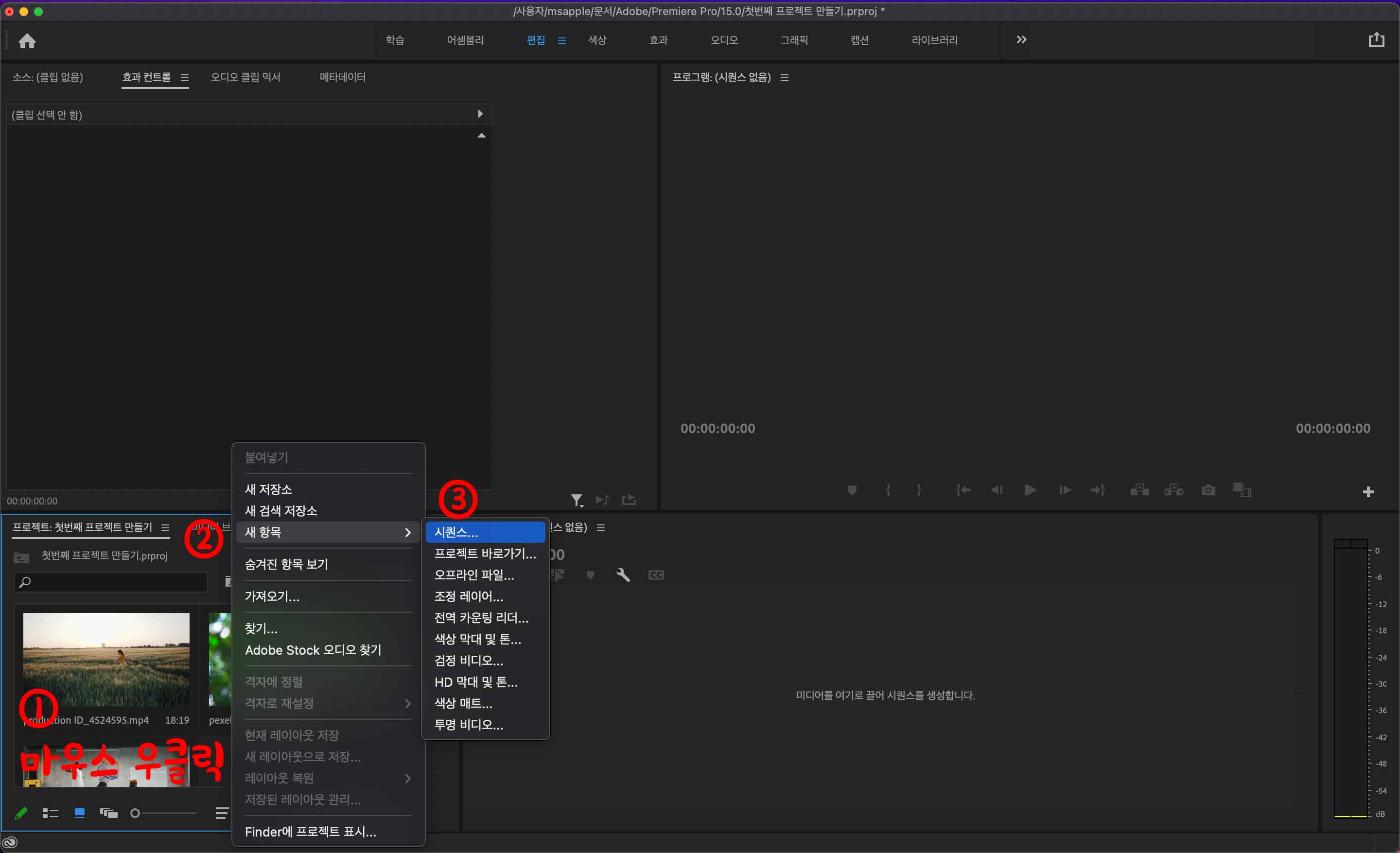The image size is (1400, 853).
Task: Open the Effect Controls panel hamburger menu
Action: click(x=185, y=78)
